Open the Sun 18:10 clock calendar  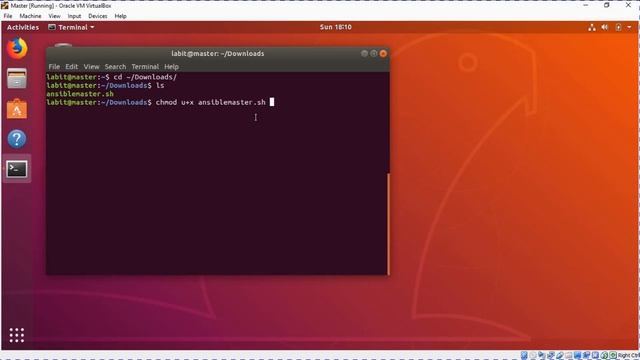336,27
